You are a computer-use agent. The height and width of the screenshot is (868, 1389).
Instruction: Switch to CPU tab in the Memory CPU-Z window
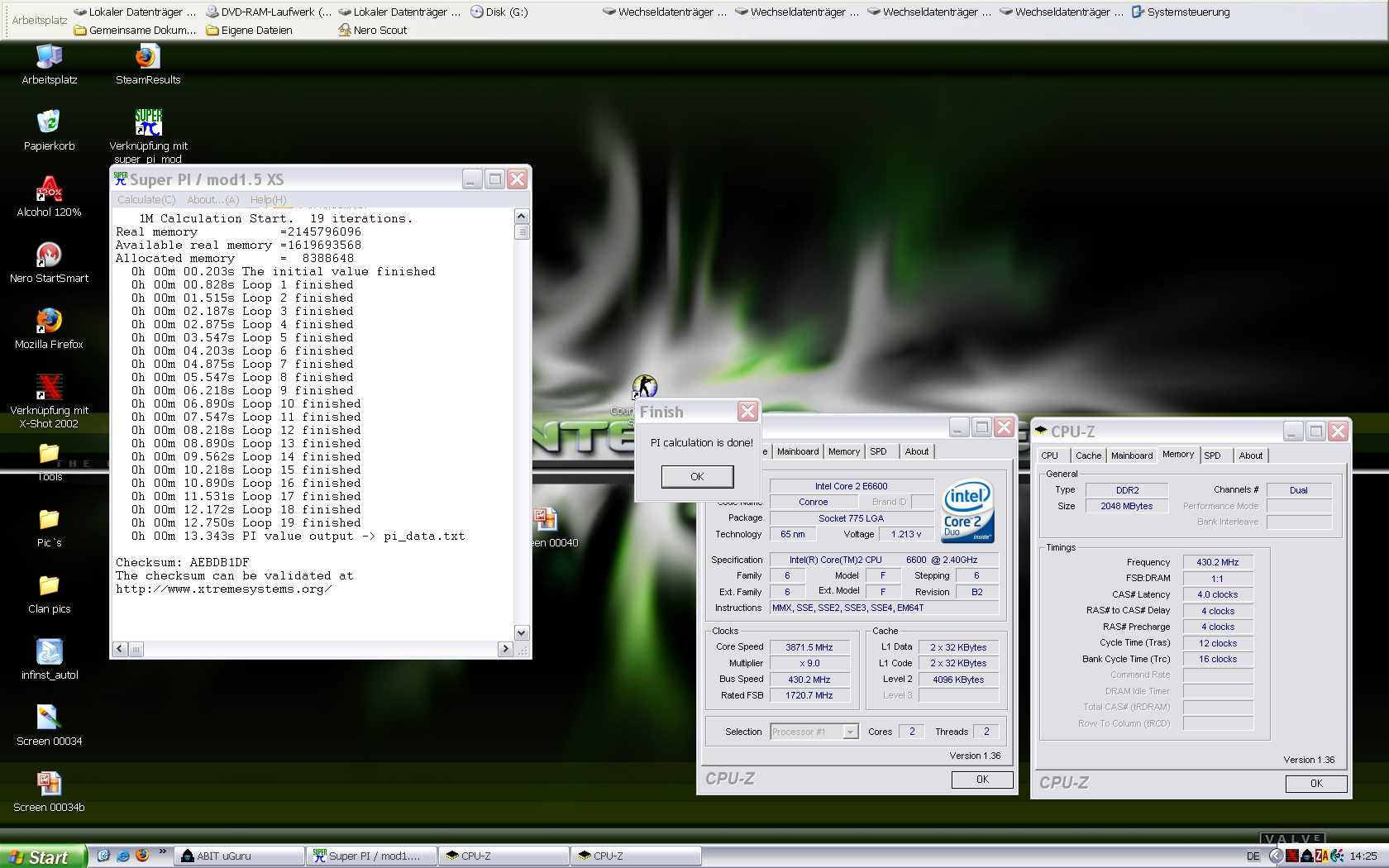[x=1049, y=455]
